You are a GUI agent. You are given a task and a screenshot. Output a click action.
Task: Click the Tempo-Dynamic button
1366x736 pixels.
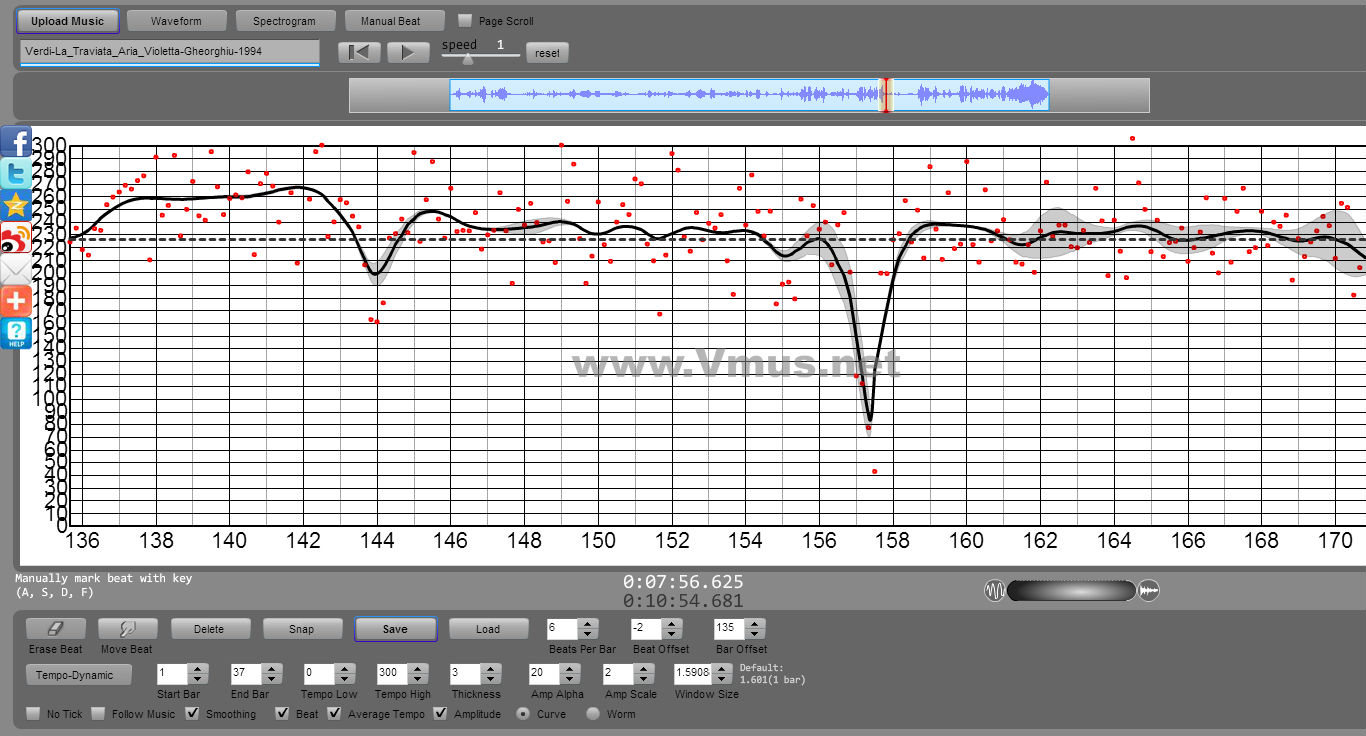coord(77,675)
